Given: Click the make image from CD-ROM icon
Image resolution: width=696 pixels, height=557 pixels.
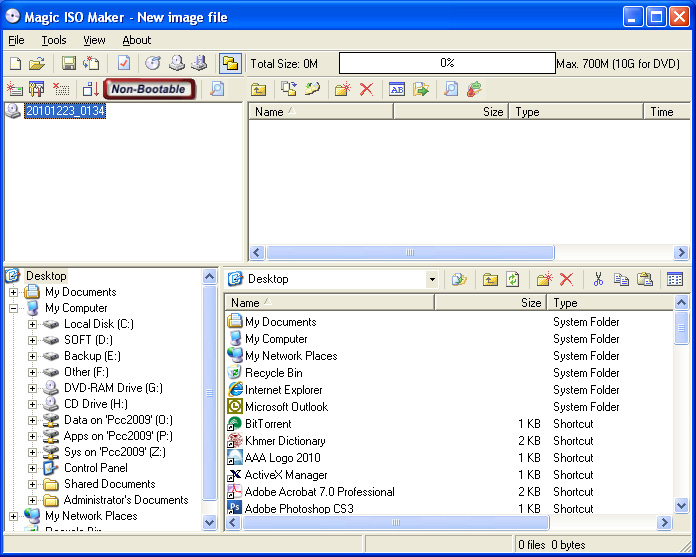Looking at the screenshot, I should tap(177, 63).
